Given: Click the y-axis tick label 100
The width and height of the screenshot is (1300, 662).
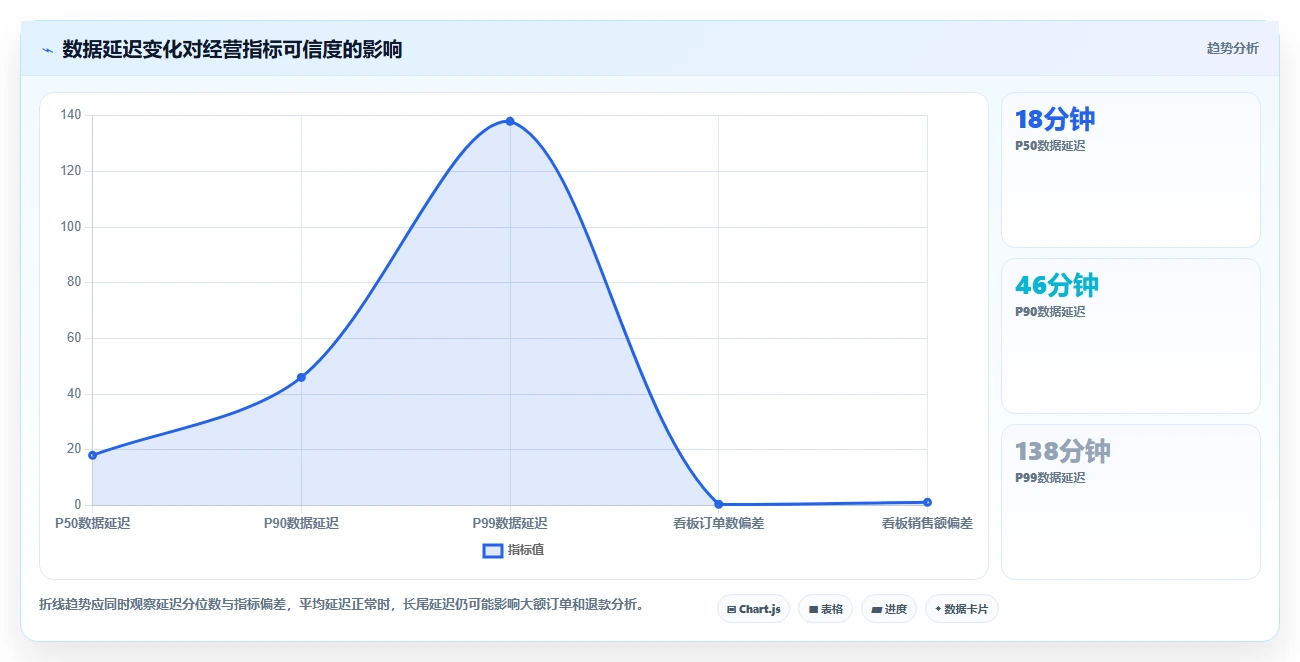Looking at the screenshot, I should tap(70, 227).
